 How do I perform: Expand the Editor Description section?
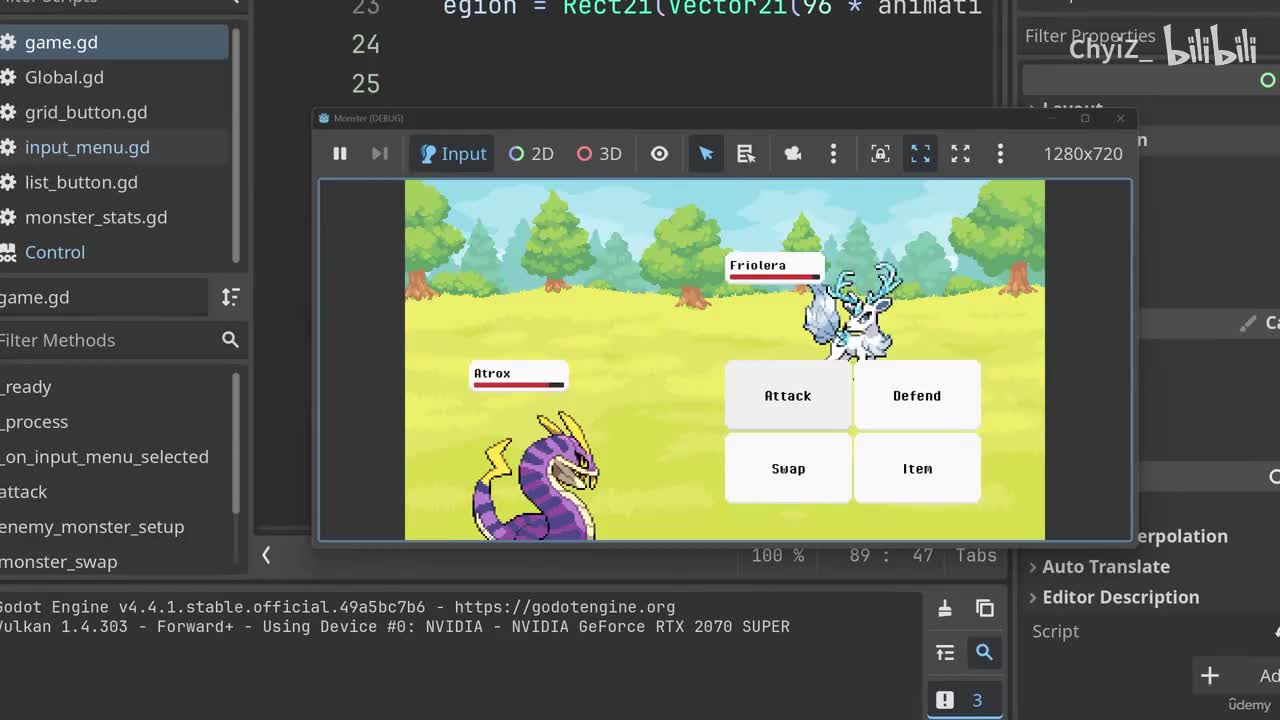tap(1120, 597)
